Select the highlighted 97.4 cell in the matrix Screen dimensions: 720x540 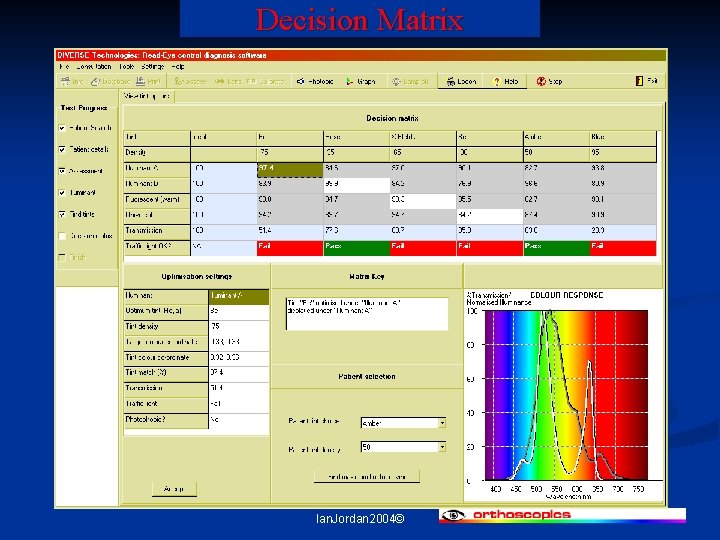[290, 169]
